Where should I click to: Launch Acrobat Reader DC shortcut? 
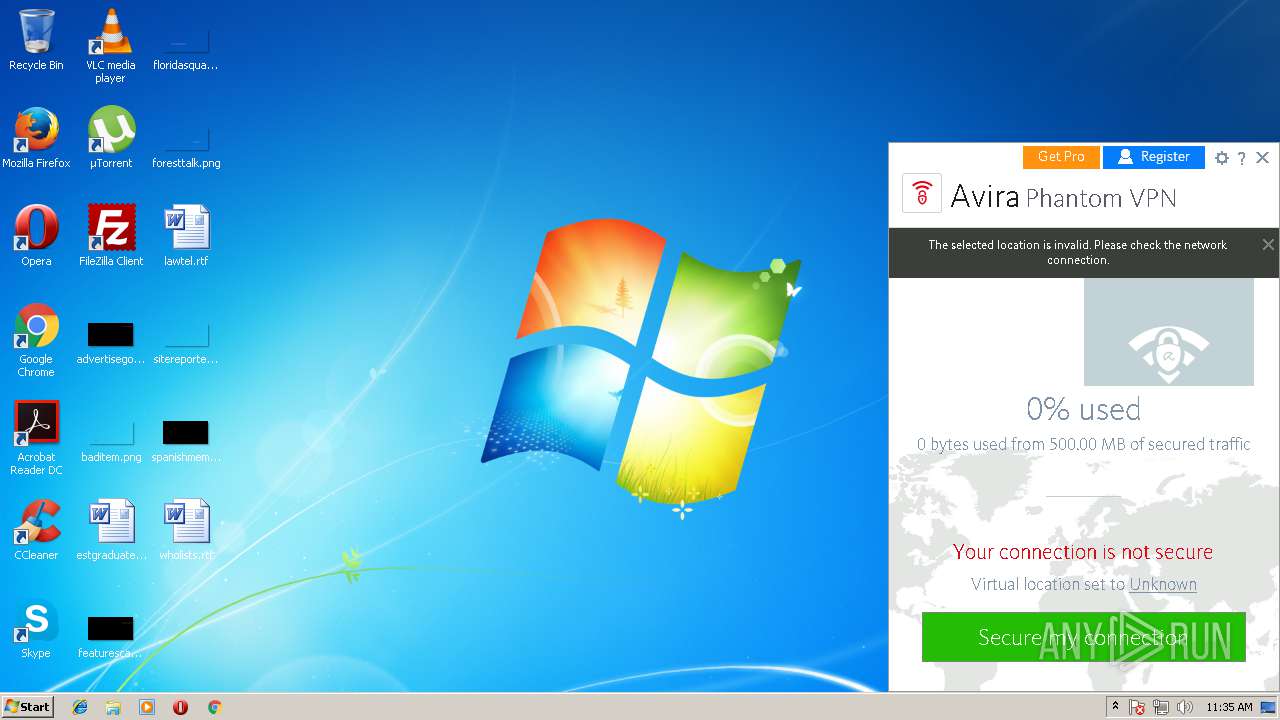click(x=36, y=438)
